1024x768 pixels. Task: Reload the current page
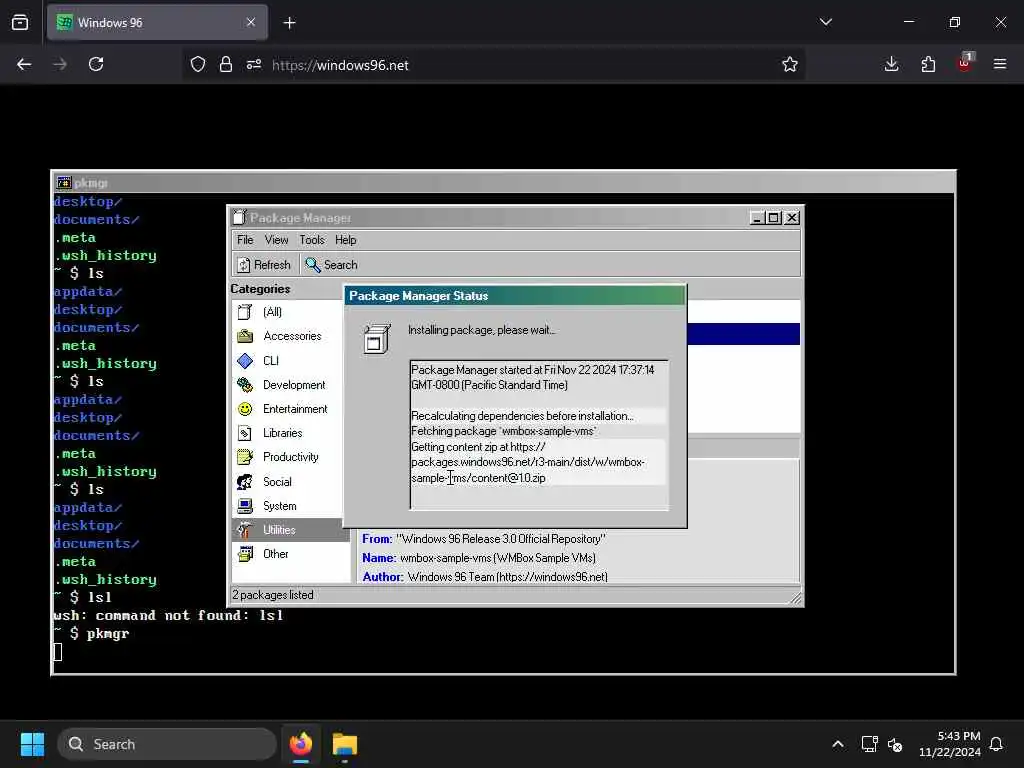[x=96, y=65]
